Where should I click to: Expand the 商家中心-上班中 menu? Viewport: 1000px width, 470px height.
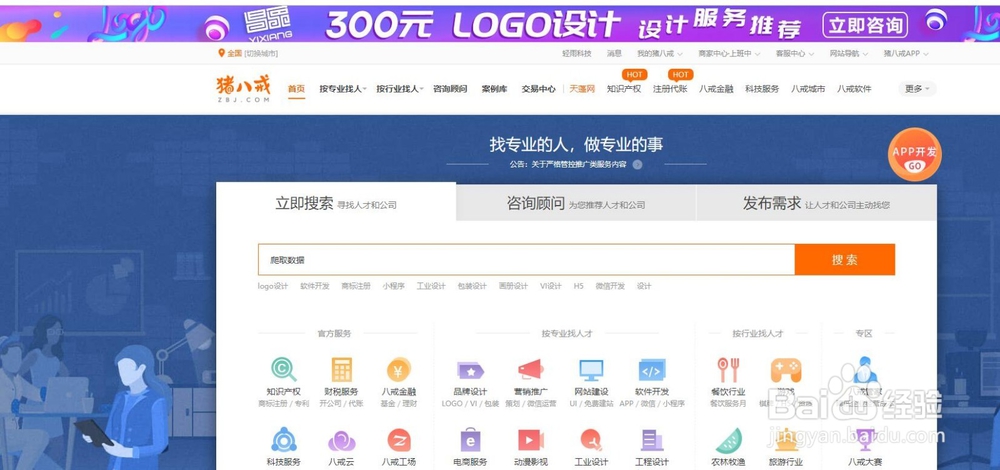(x=729, y=54)
